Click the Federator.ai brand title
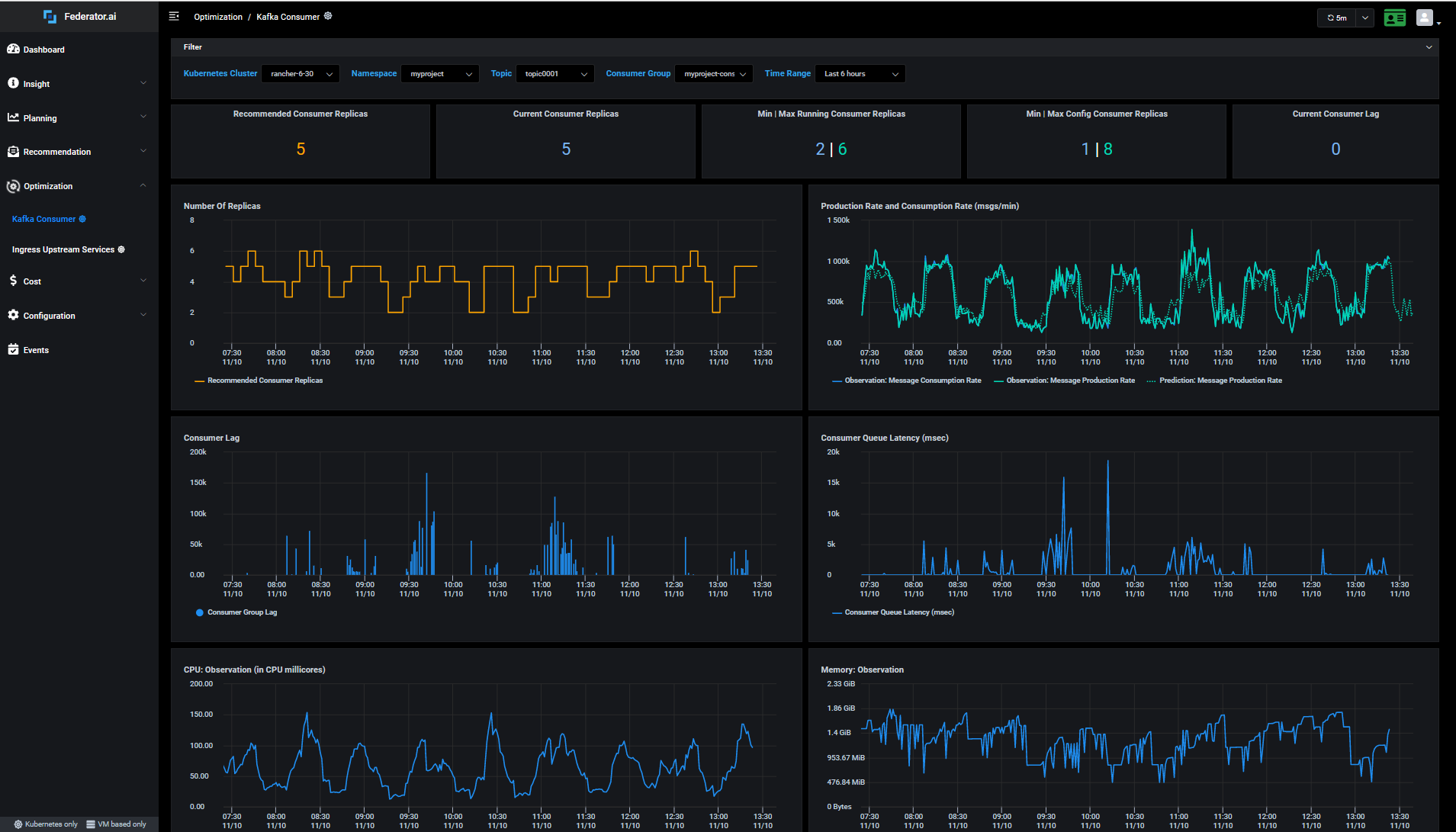This screenshot has height=832, width=1456. point(90,17)
